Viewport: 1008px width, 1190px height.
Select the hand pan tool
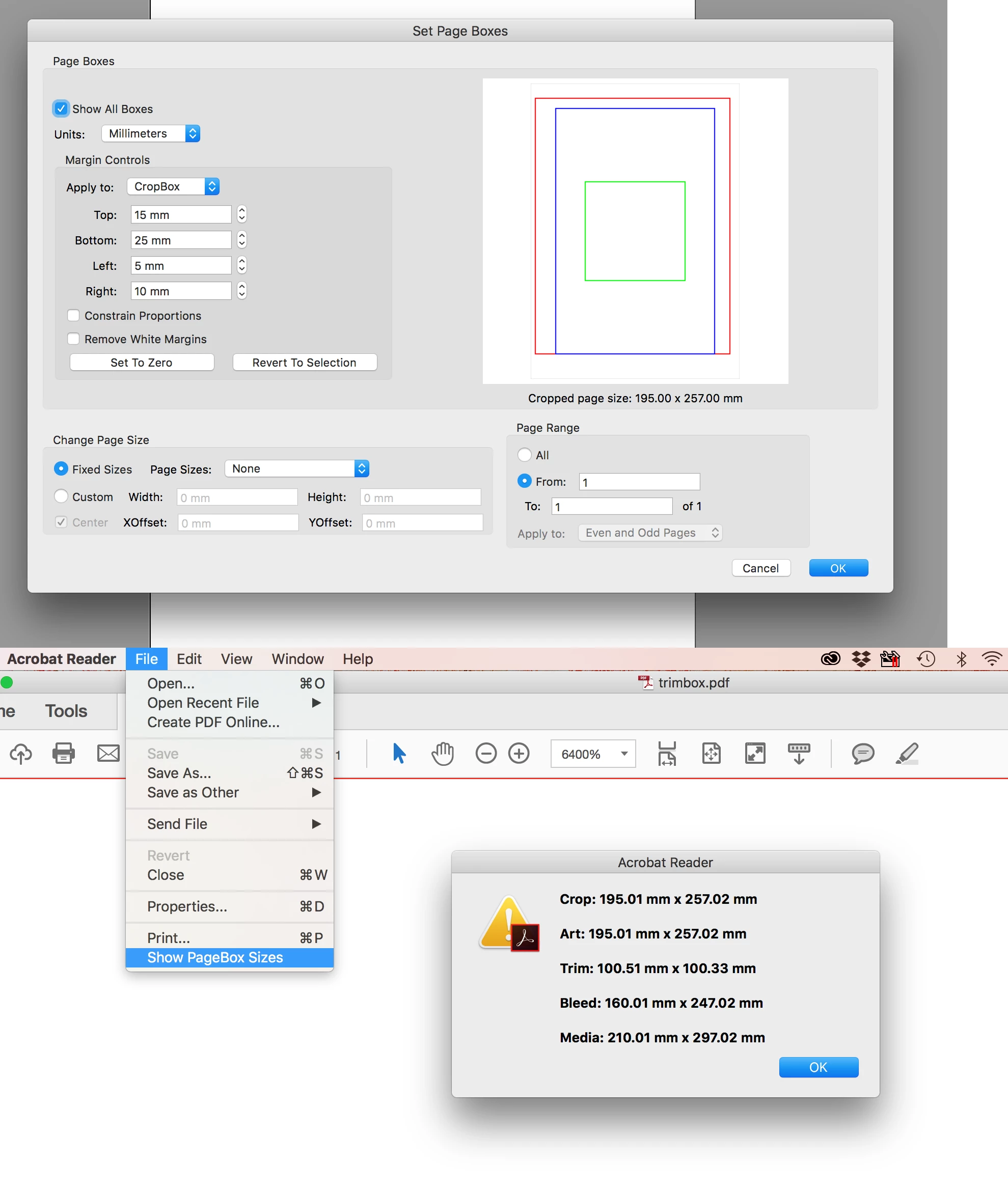click(x=442, y=753)
